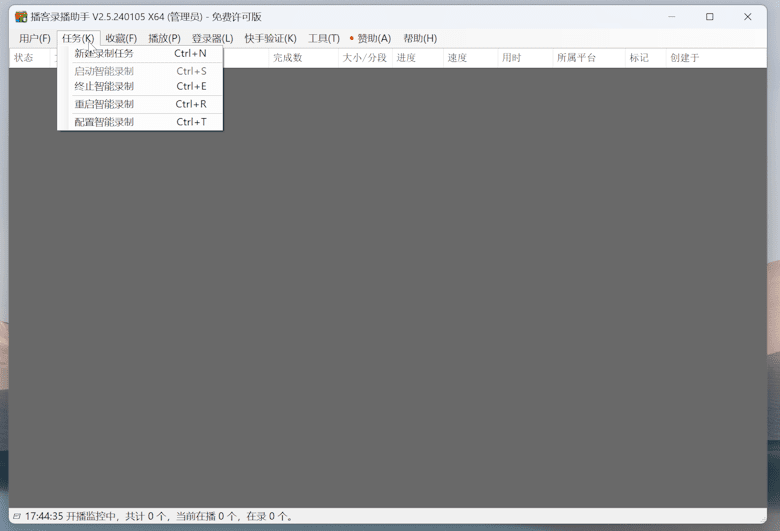Click the status bar monitor icon
This screenshot has height=531, width=780.
(x=17, y=516)
